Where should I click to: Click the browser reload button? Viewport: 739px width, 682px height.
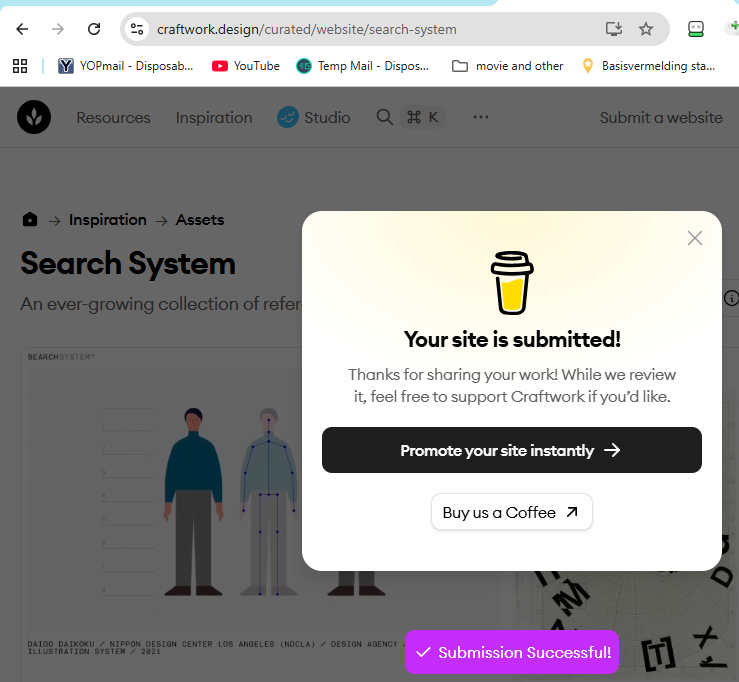pyautogui.click(x=94, y=29)
